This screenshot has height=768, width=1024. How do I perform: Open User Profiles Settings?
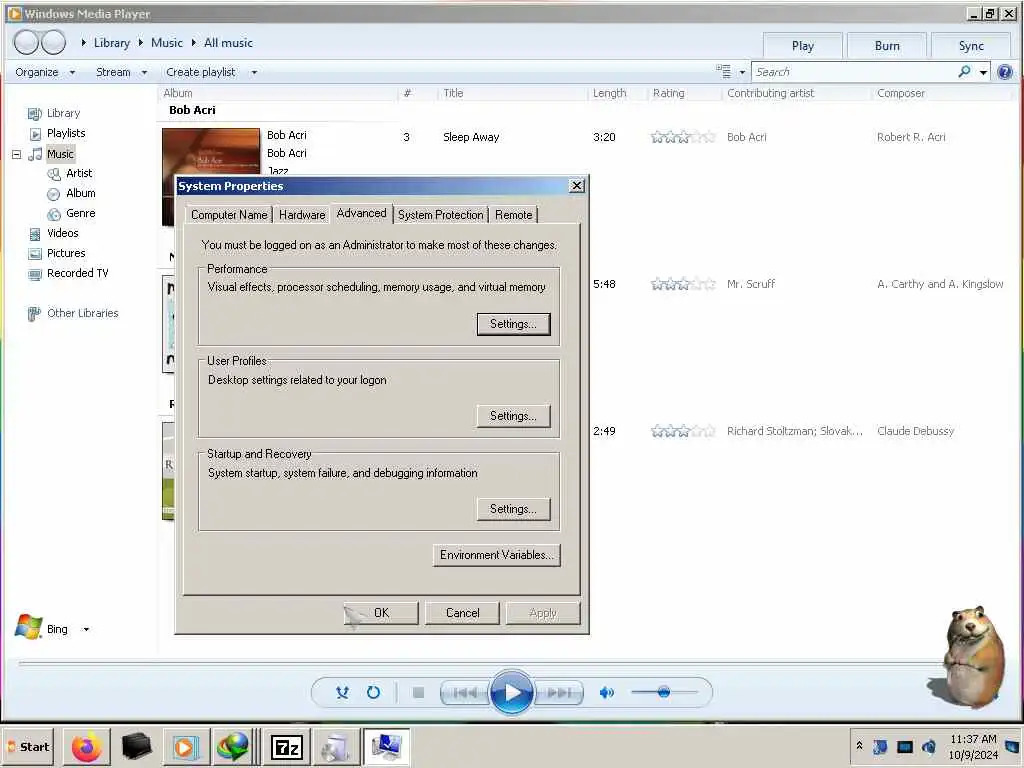click(513, 416)
